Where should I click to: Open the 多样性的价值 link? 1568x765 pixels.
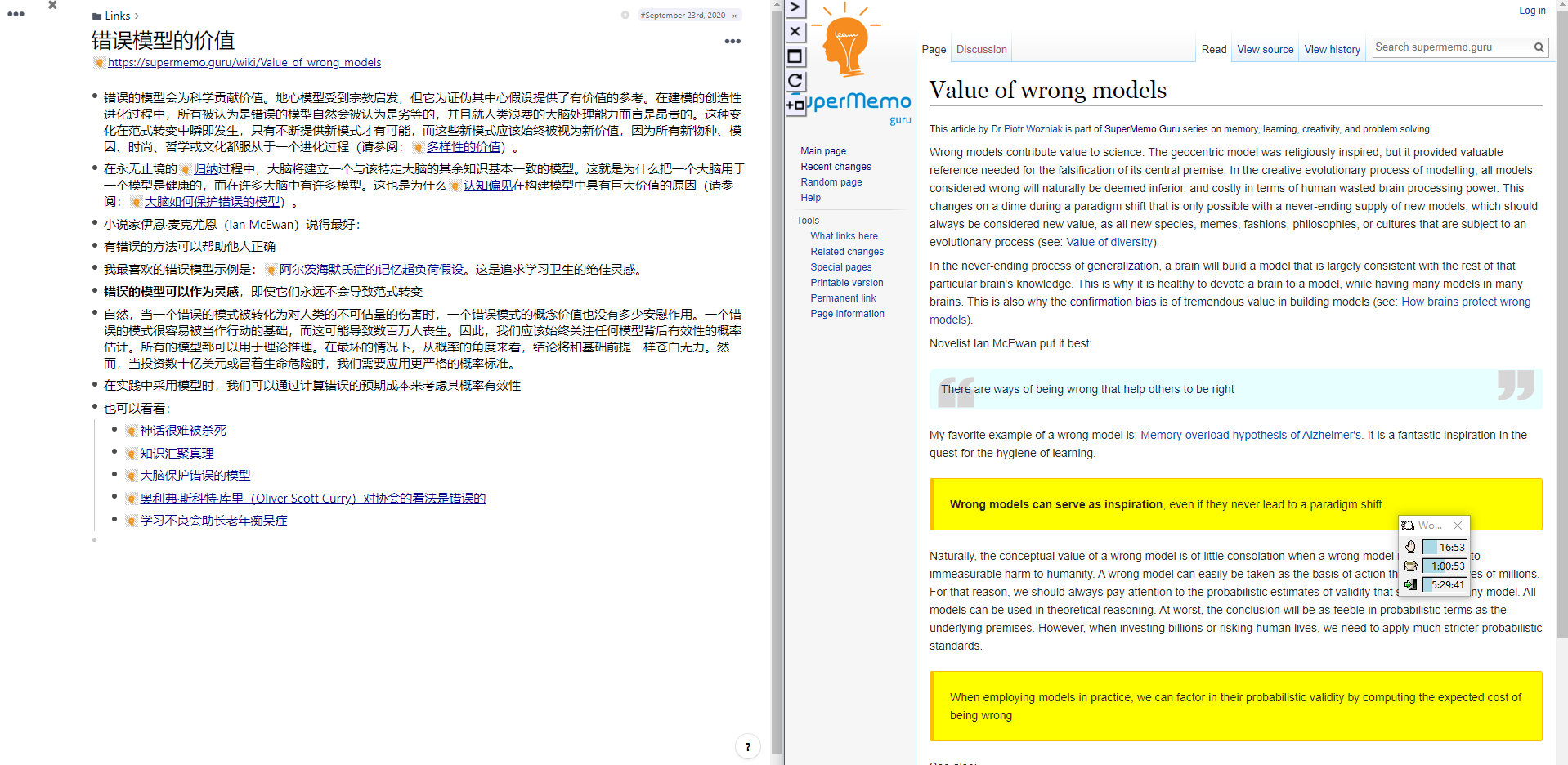464,147
